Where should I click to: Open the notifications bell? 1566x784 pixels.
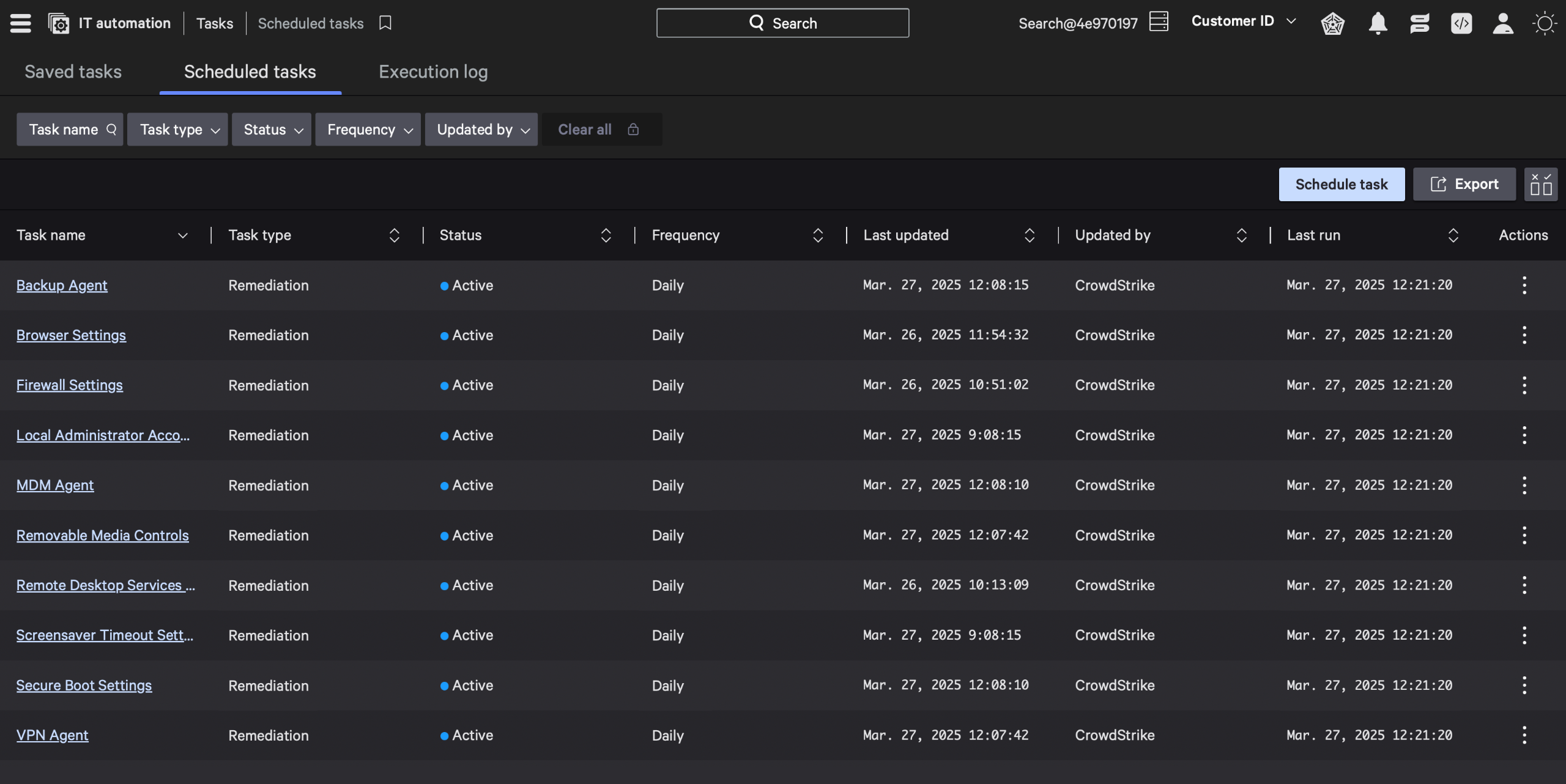[x=1378, y=23]
